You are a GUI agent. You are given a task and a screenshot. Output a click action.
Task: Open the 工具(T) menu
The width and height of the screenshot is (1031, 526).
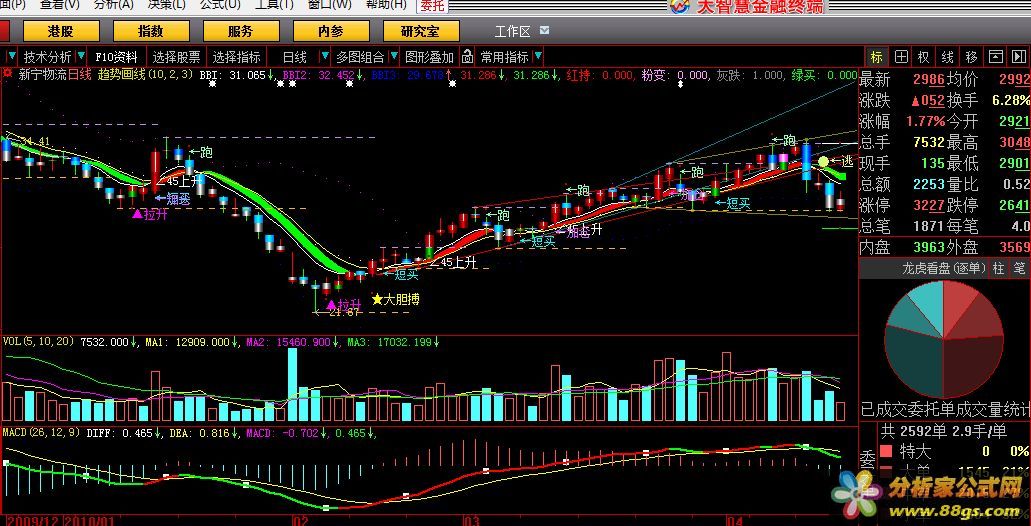point(274,5)
